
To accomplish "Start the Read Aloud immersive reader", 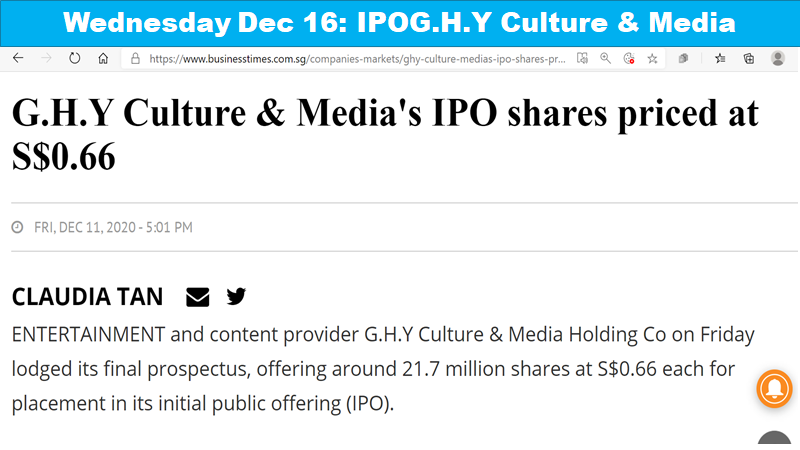I will [582, 59].
